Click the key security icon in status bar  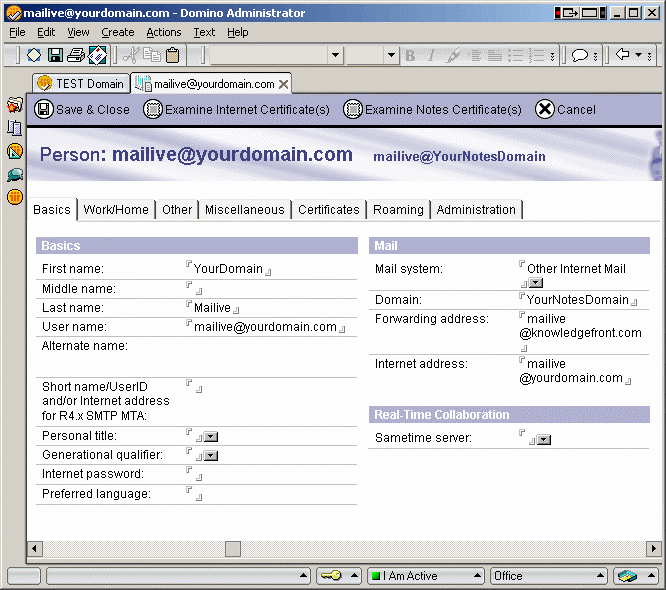(331, 576)
